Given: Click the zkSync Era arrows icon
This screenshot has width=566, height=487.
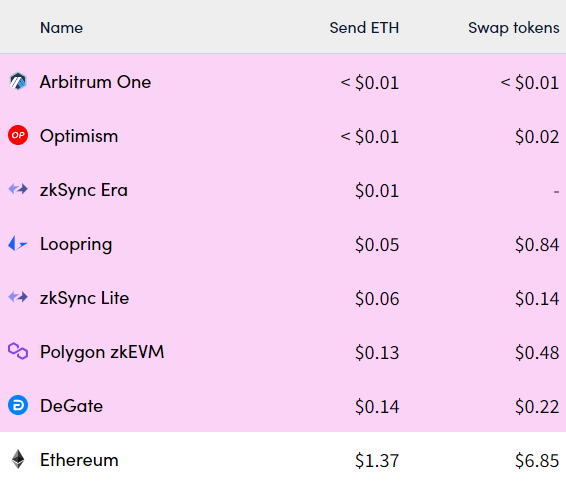Looking at the screenshot, I should click(18, 189).
